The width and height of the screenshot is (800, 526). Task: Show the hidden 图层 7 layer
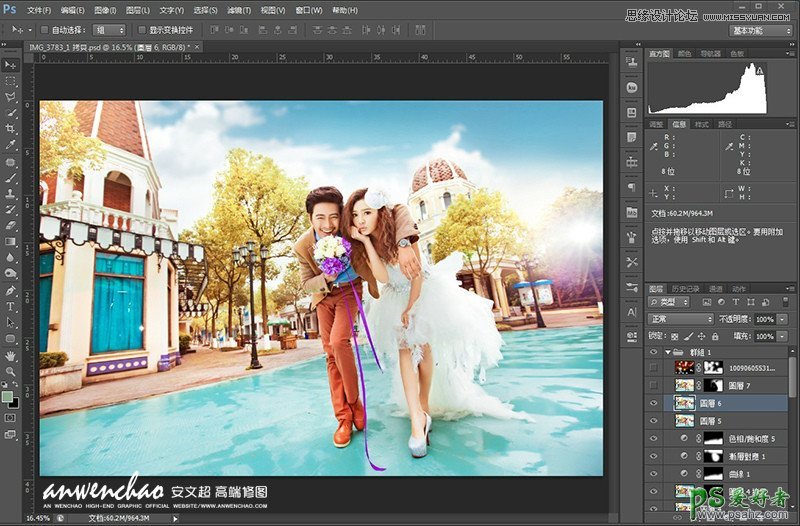click(654, 385)
